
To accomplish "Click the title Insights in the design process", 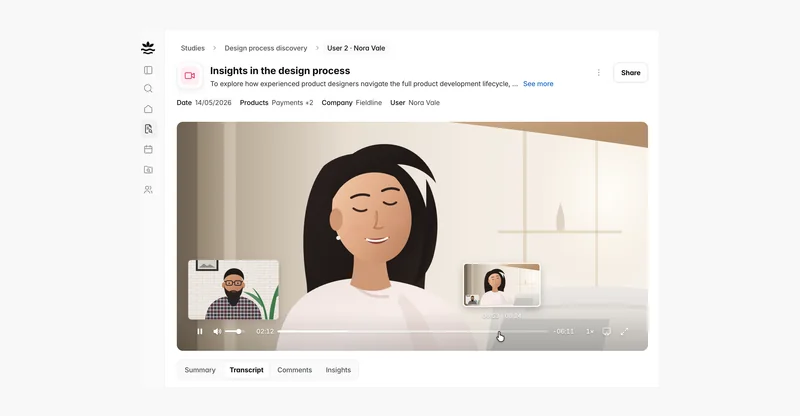I will click(280, 70).
